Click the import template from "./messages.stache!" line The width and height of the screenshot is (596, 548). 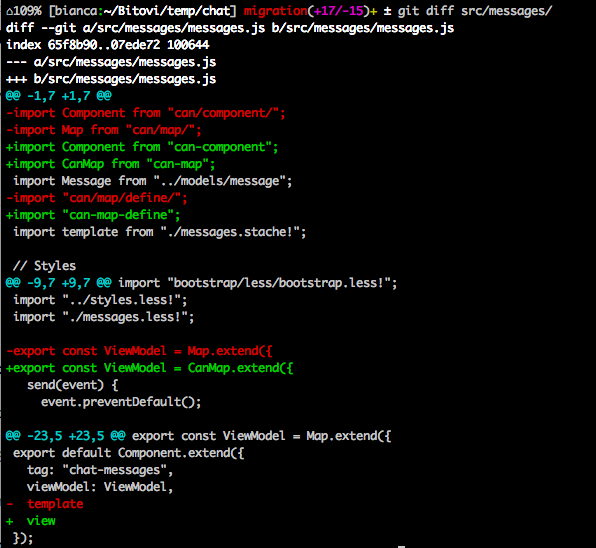160,232
